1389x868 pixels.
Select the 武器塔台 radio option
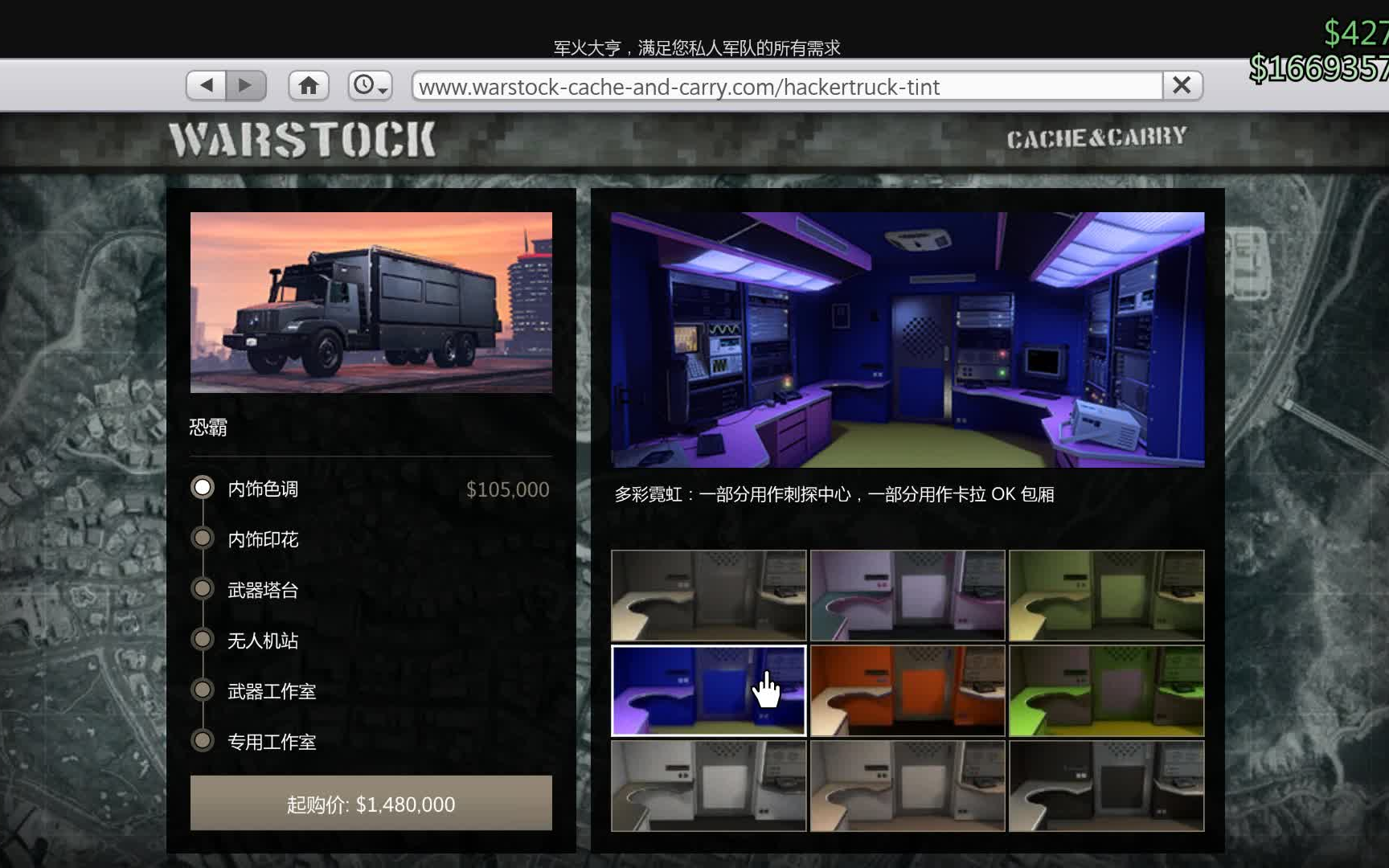[x=203, y=589]
